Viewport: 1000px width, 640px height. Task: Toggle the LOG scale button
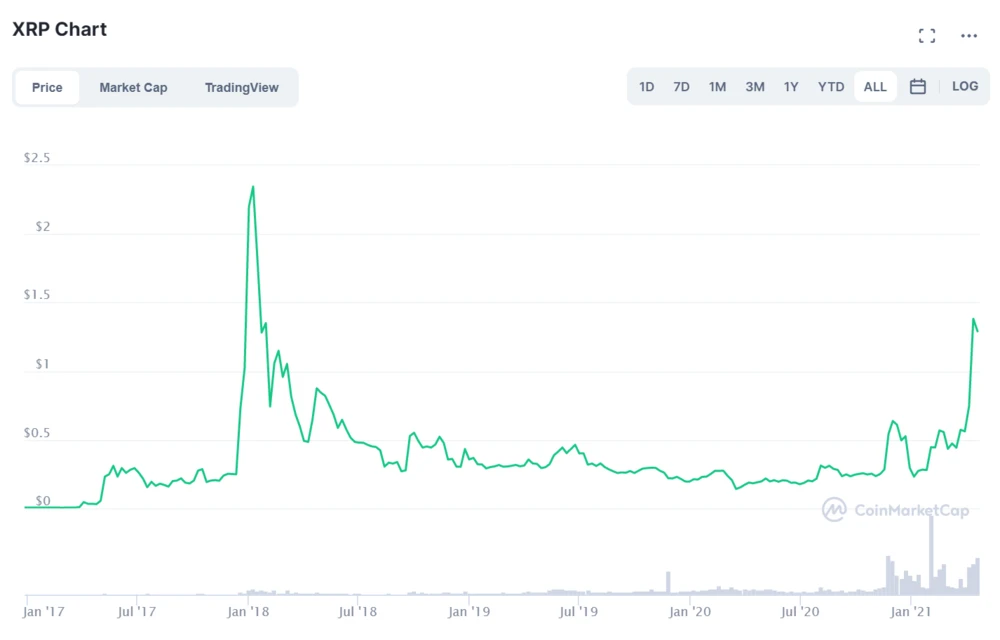[965, 87]
